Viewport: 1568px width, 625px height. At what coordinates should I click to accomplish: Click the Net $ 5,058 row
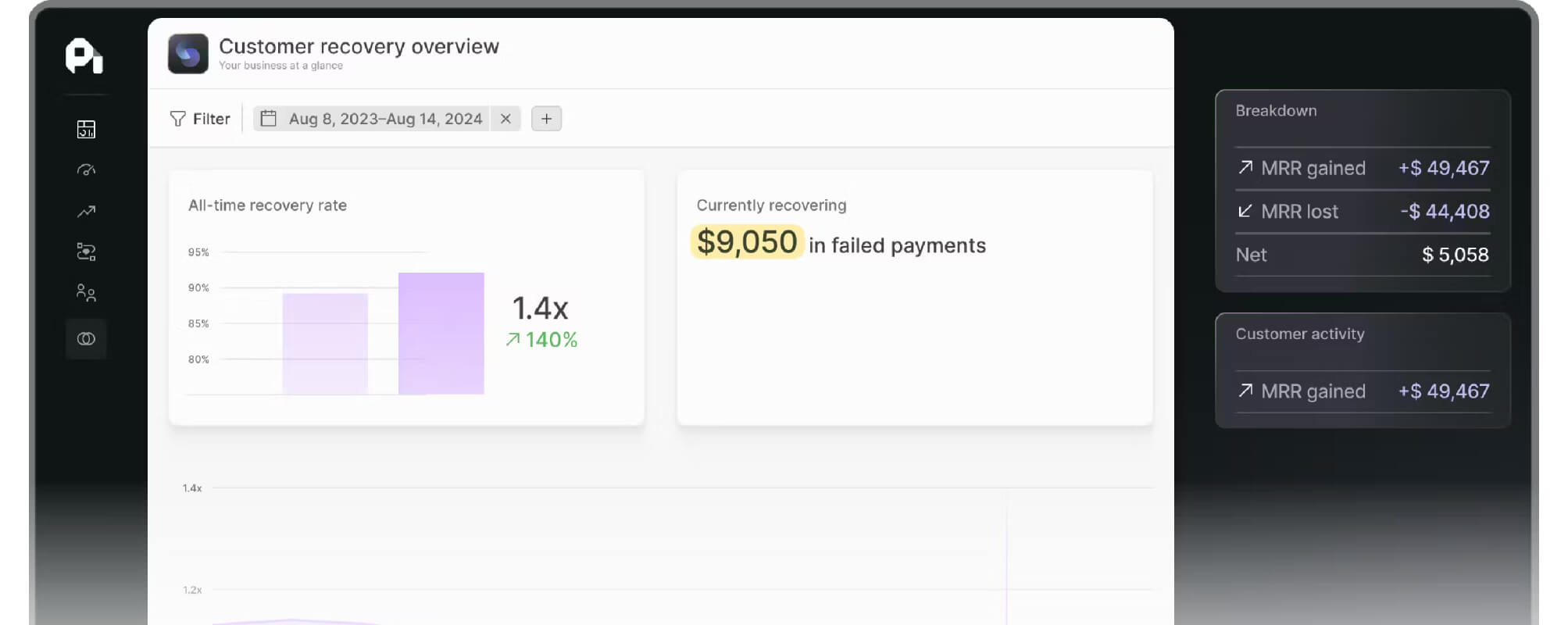pos(1363,255)
